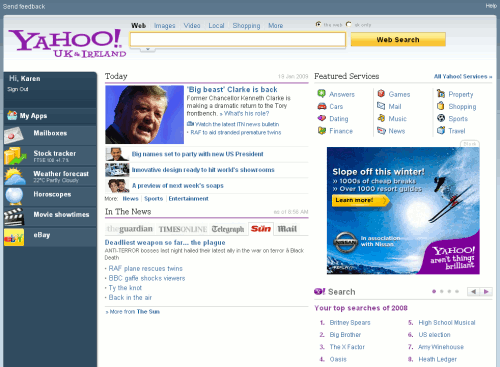Click the News service icon

click(381, 130)
